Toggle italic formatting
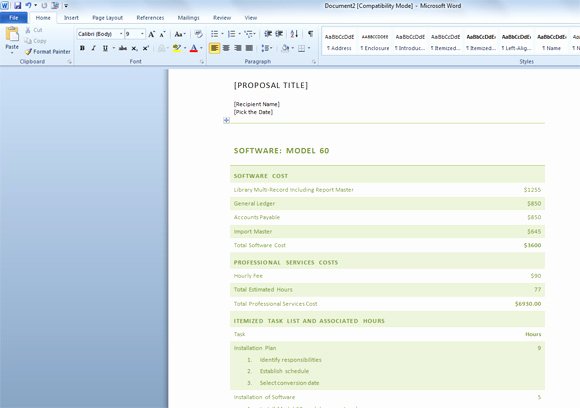The width and height of the screenshot is (580, 408). [94, 48]
